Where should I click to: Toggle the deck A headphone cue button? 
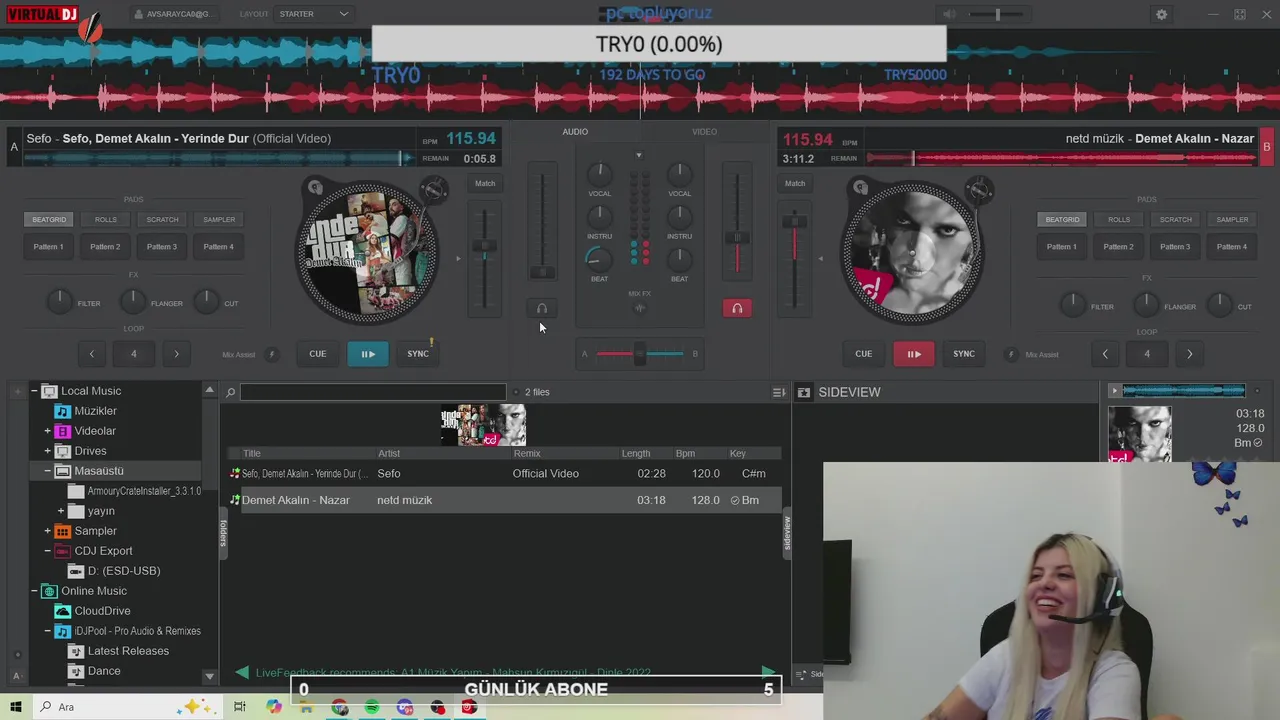pos(542,309)
